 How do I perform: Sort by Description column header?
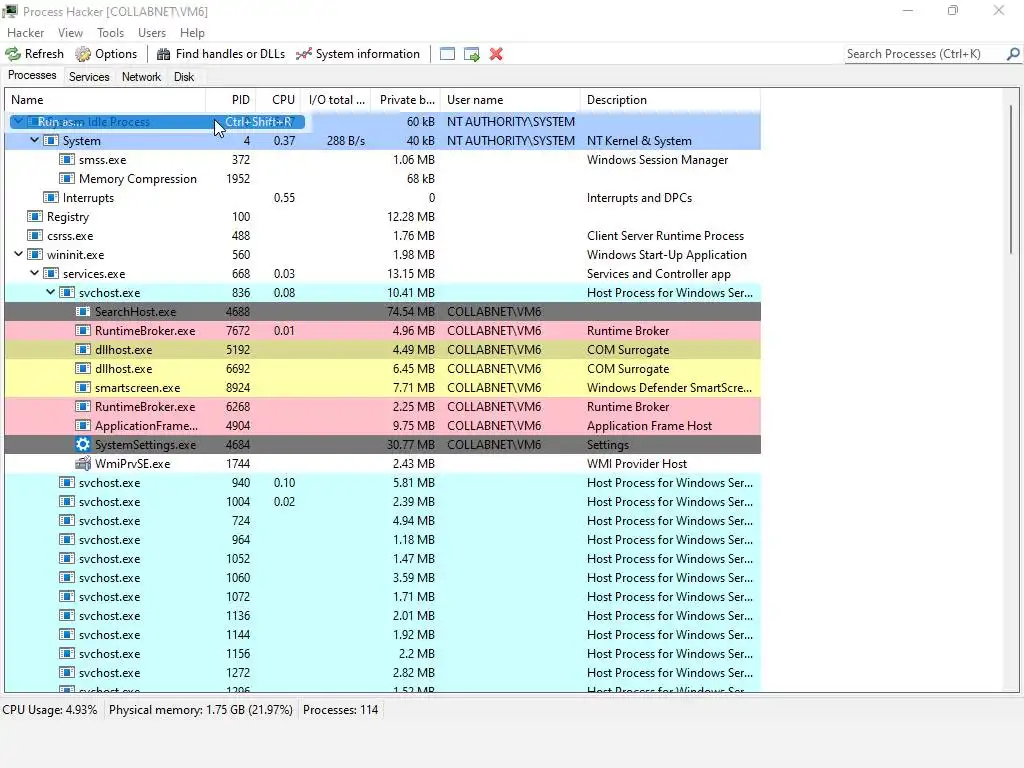[x=670, y=100]
